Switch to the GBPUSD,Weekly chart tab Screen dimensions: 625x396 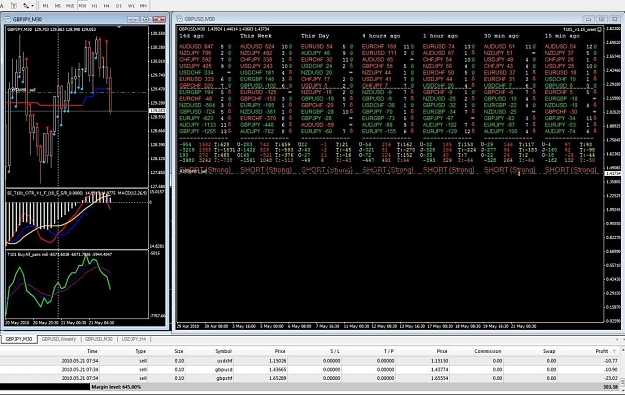click(x=59, y=339)
